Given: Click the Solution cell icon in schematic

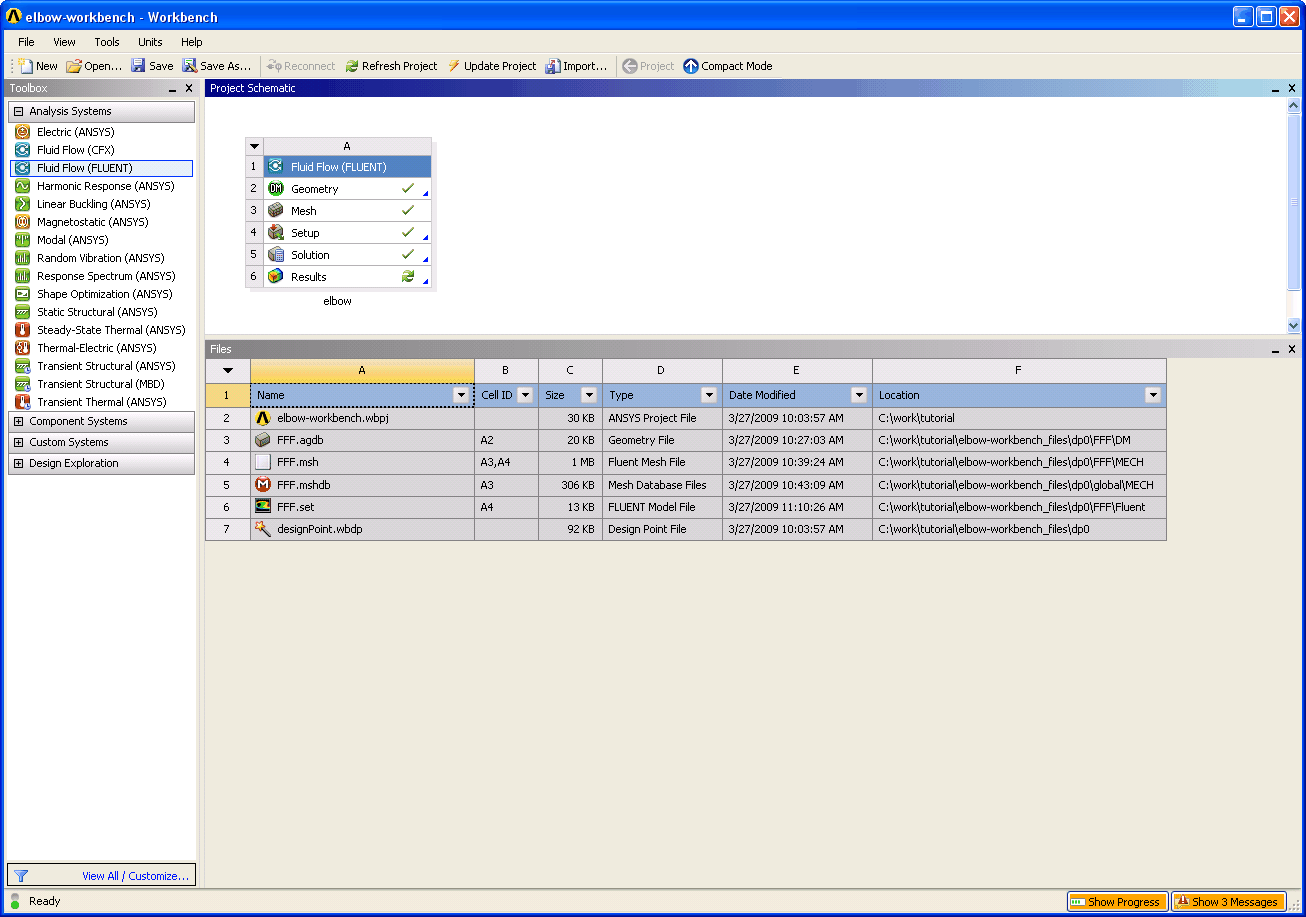Looking at the screenshot, I should point(276,255).
